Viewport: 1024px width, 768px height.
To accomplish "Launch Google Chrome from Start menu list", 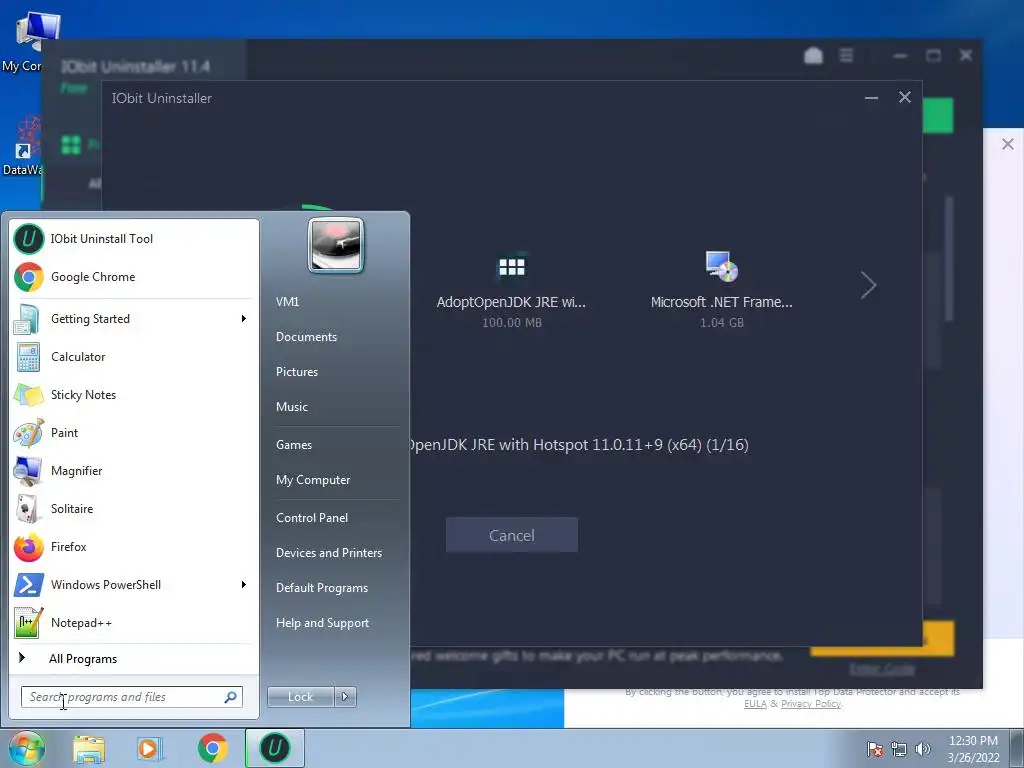I will pos(134,277).
